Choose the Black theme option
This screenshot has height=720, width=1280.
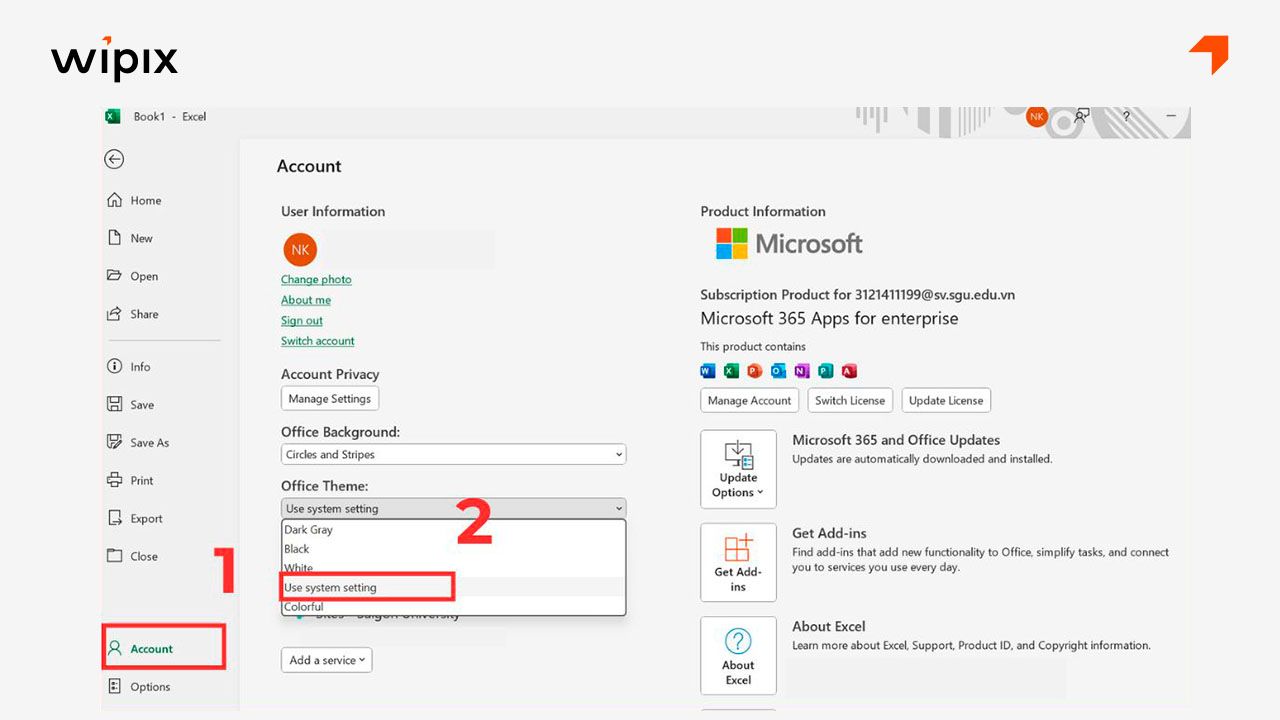click(x=297, y=549)
